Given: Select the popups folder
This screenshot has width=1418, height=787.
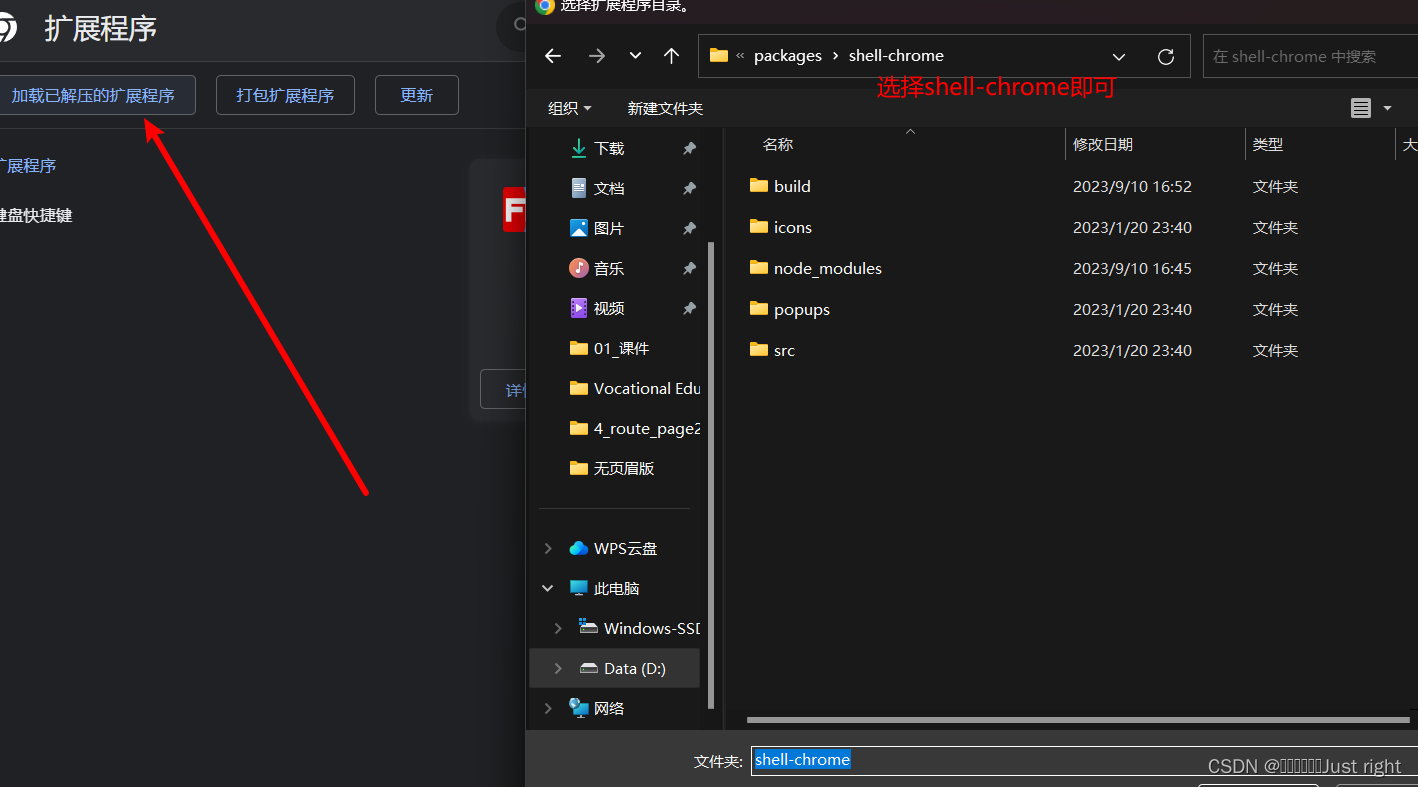Looking at the screenshot, I should 790,309.
